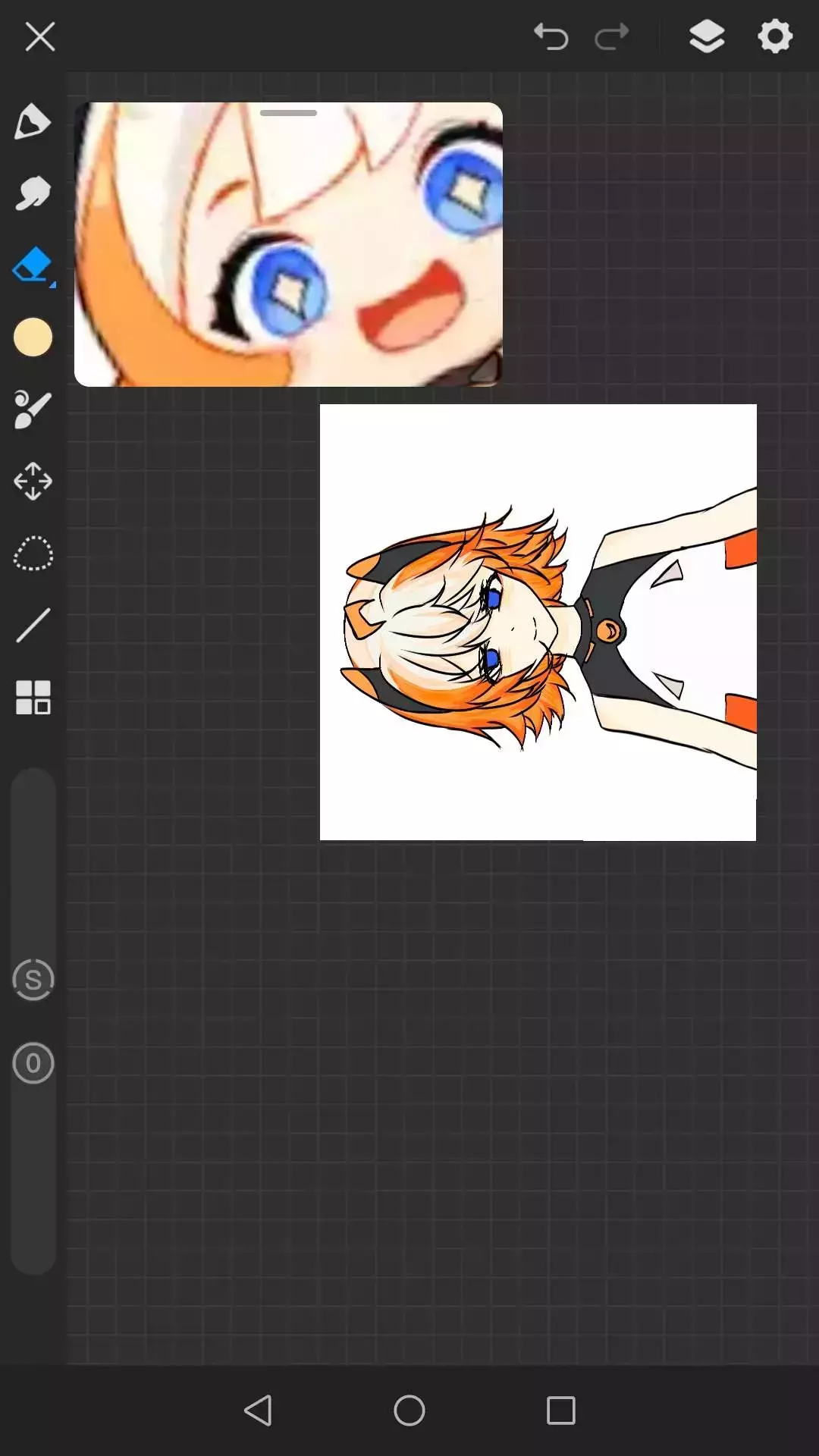The width and height of the screenshot is (819, 1456).
Task: Tap the chibi reference image window
Action: pyautogui.click(x=288, y=244)
